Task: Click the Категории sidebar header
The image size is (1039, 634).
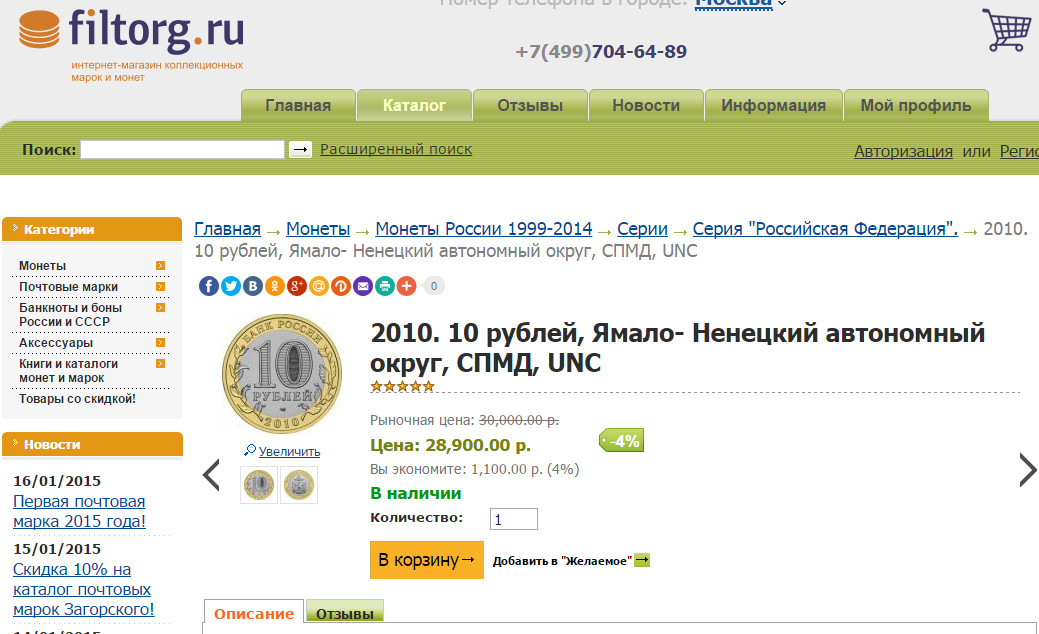Action: [x=92, y=229]
